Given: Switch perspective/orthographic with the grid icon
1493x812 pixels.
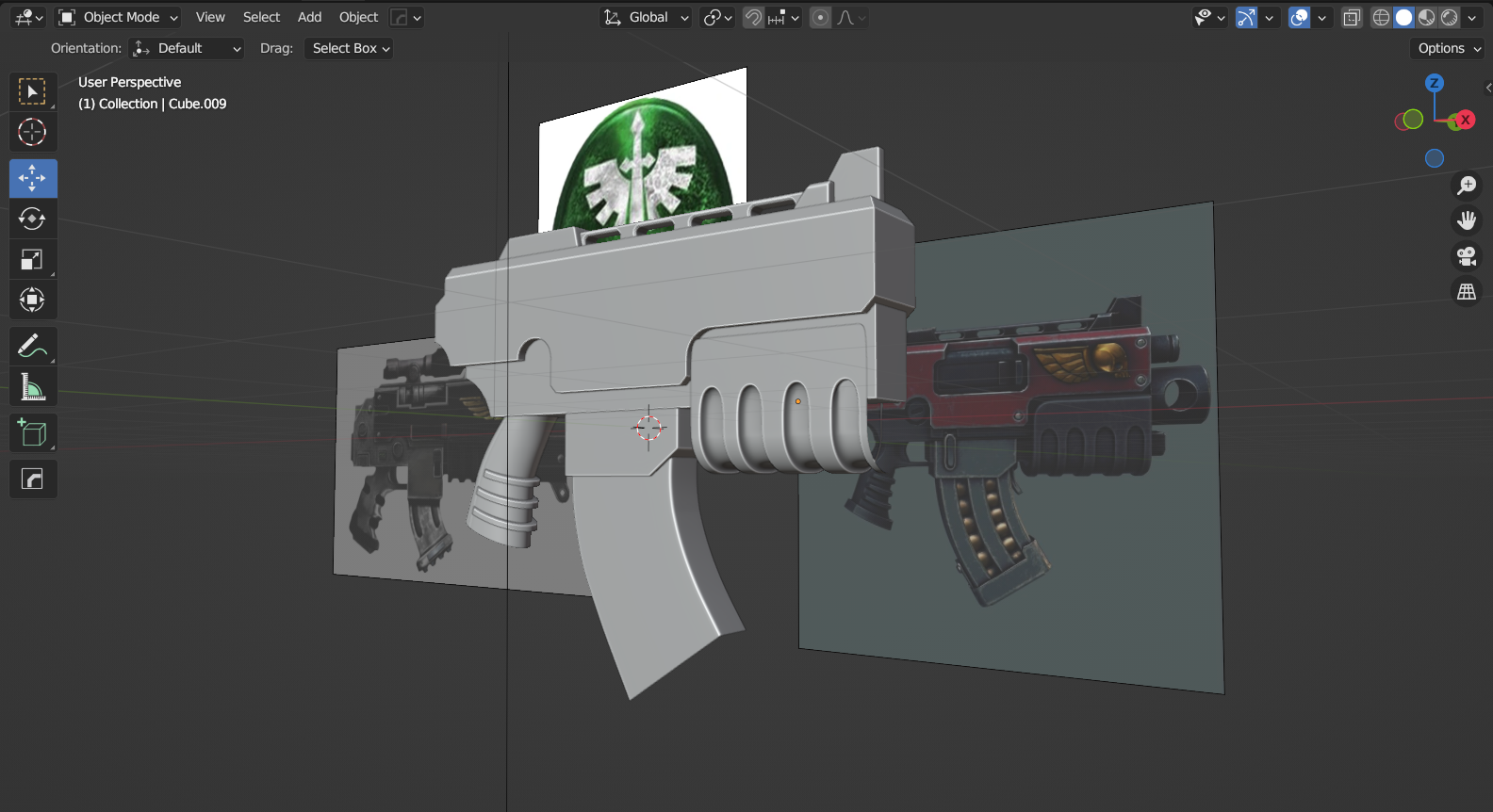Looking at the screenshot, I should (1467, 292).
